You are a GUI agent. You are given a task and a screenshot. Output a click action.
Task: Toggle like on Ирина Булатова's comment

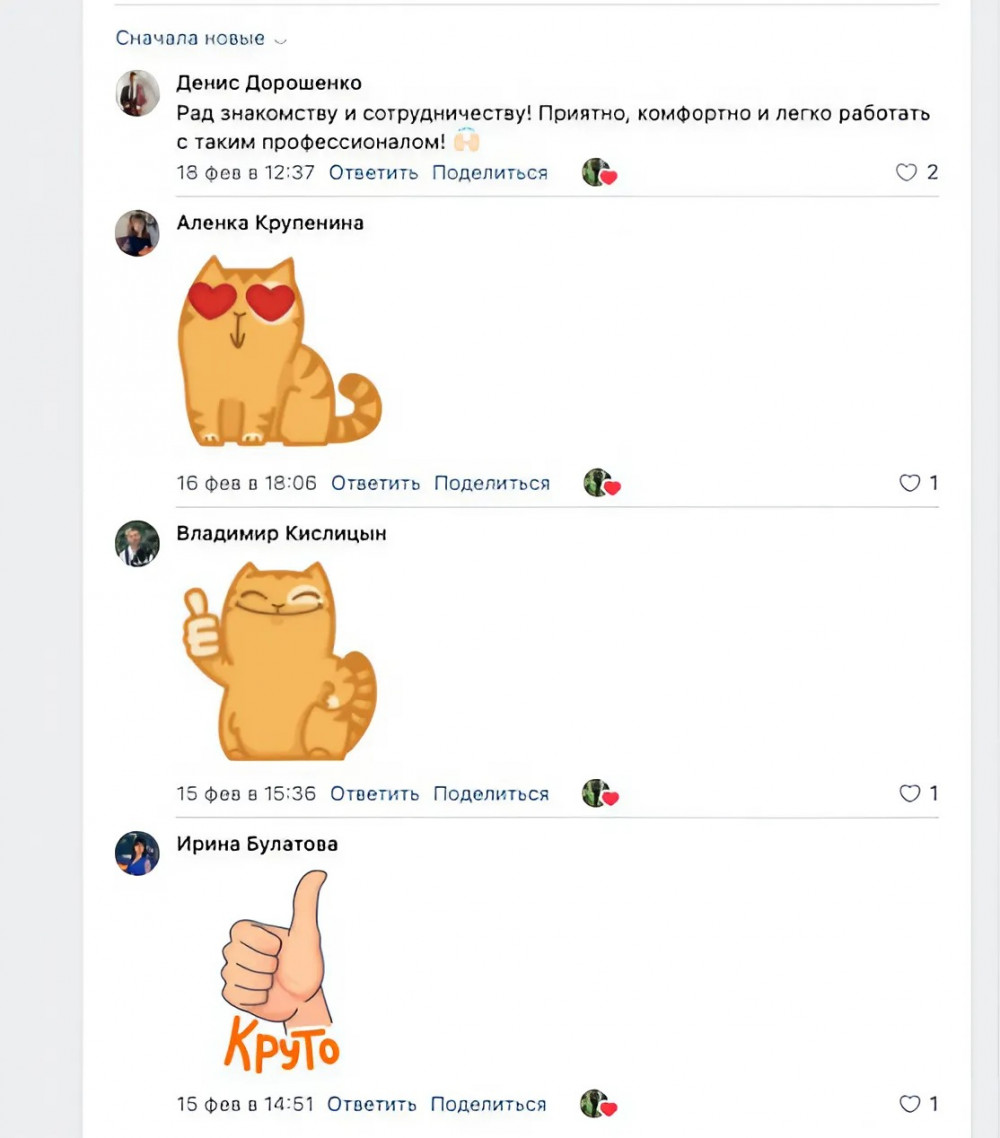(x=909, y=1104)
